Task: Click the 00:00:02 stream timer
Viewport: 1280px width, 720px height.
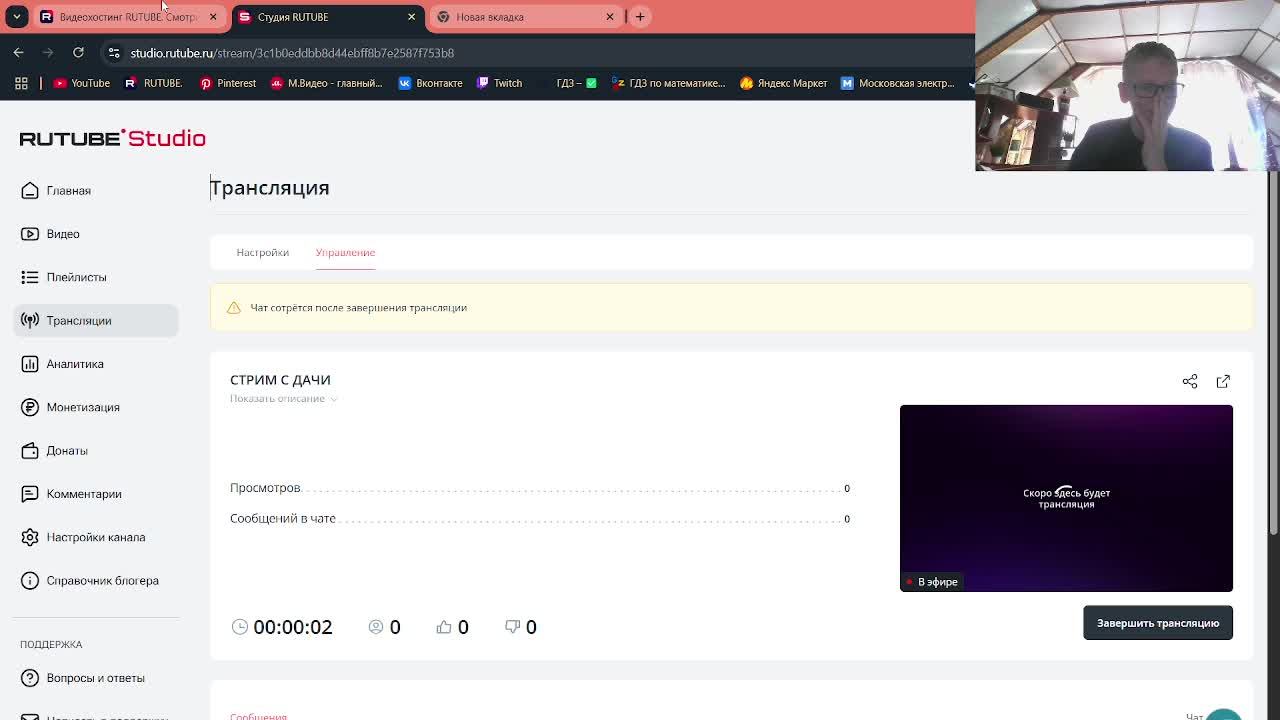Action: point(292,627)
